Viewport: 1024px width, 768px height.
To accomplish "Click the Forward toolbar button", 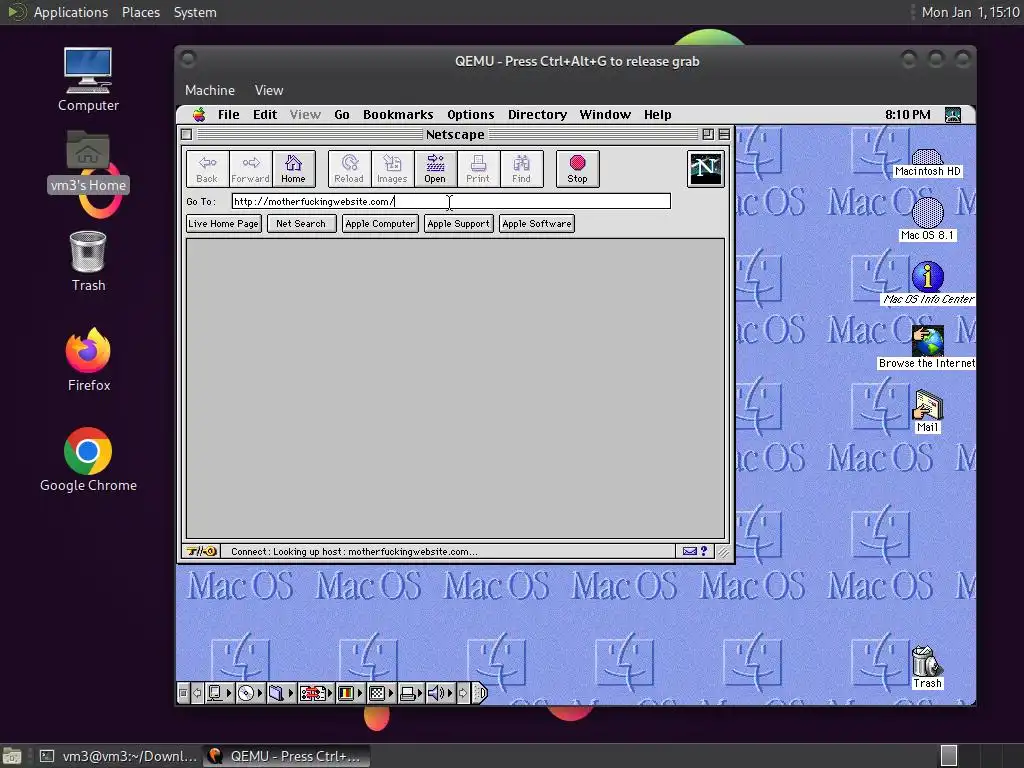I will coord(250,169).
